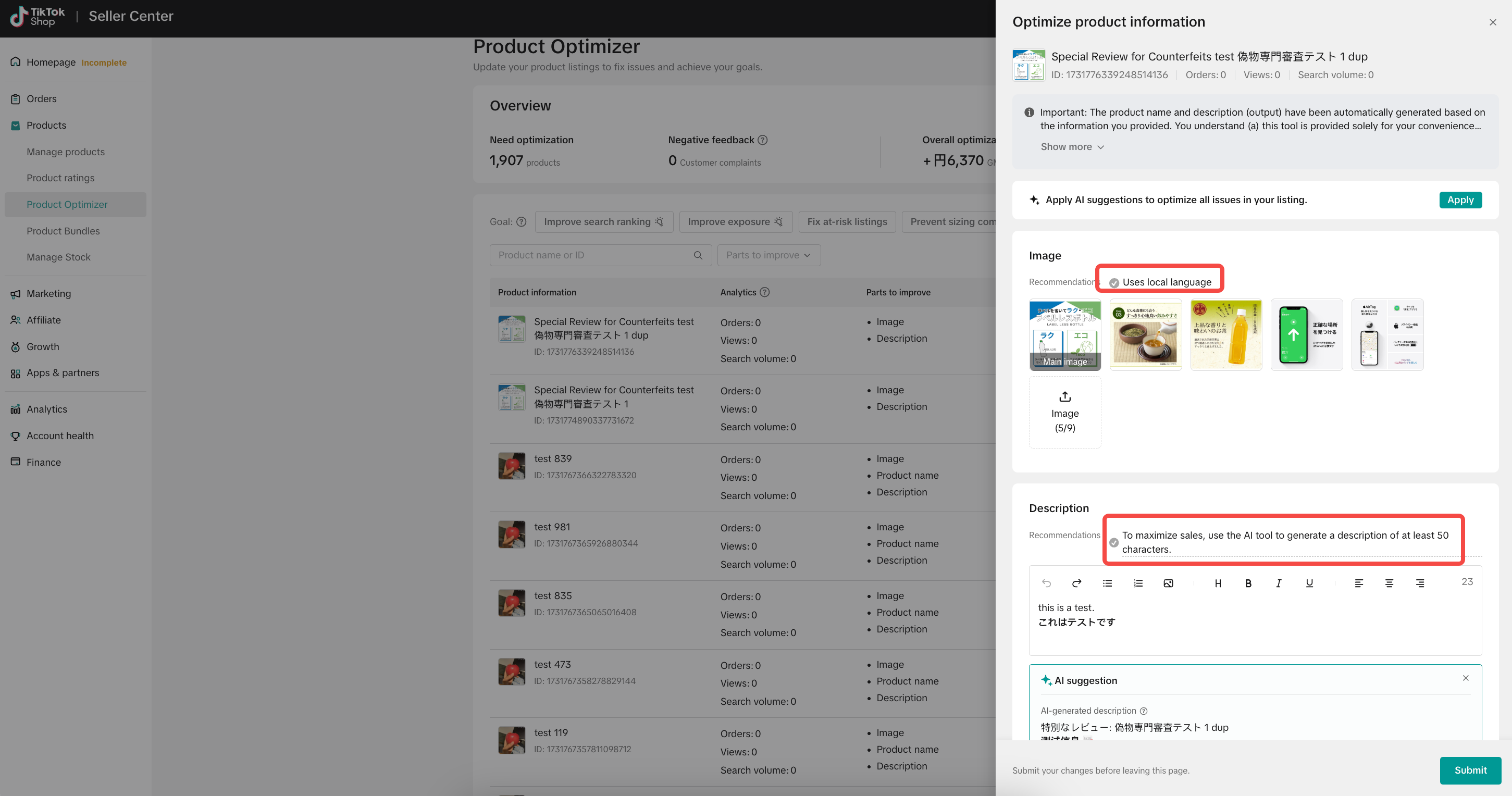
Task: Select Product Optimizer in sidebar
Action: point(75,204)
